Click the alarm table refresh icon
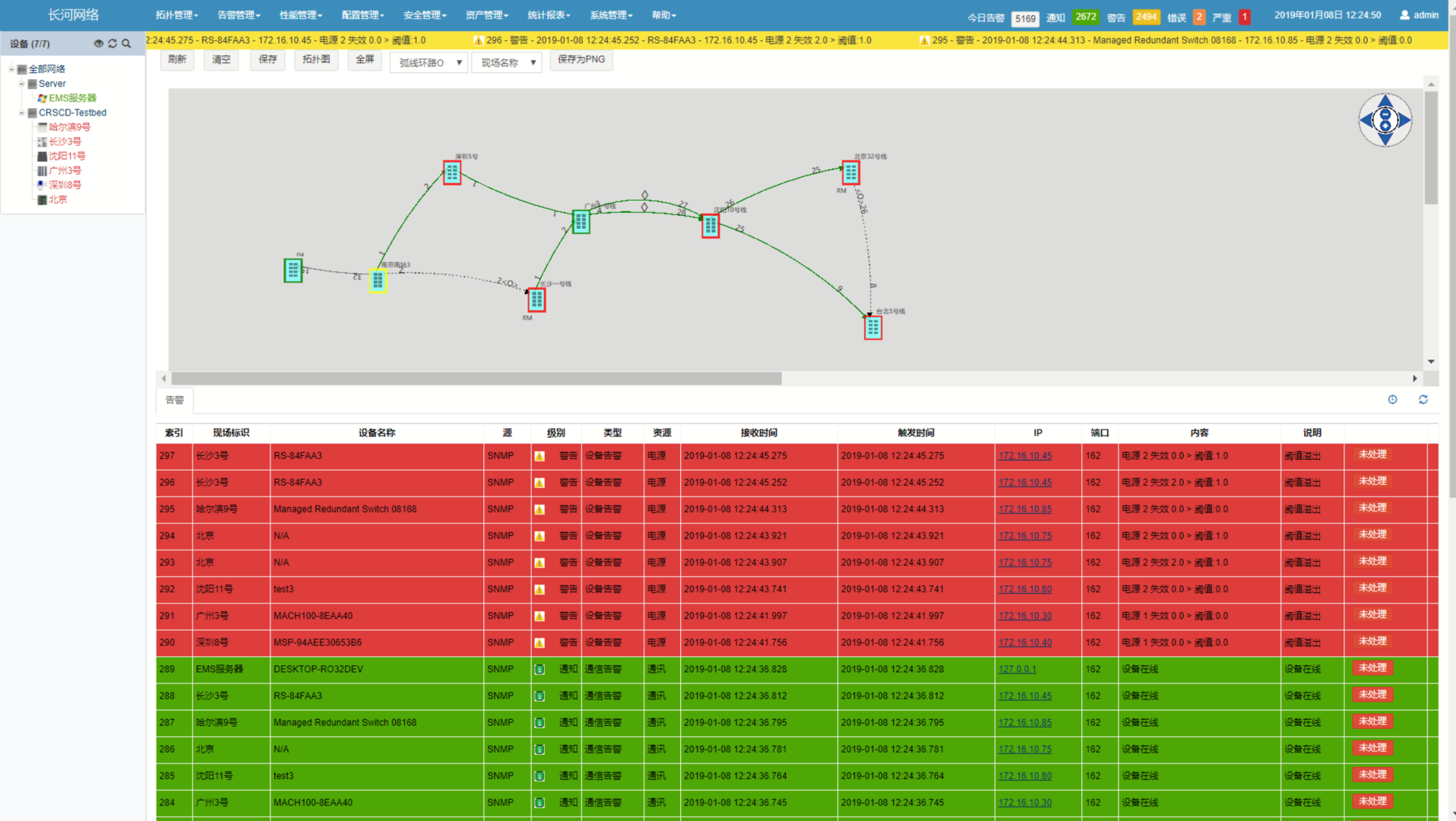 [x=1423, y=400]
